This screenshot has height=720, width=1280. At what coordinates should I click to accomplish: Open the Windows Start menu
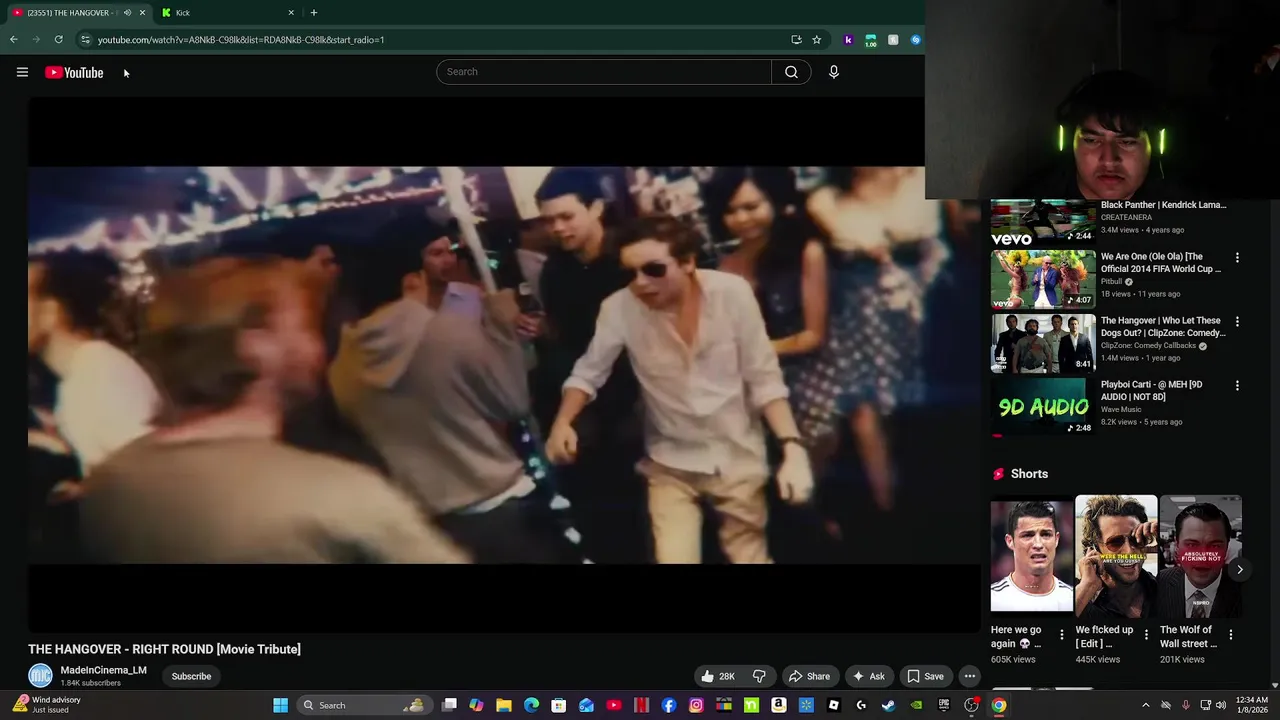coord(281,705)
